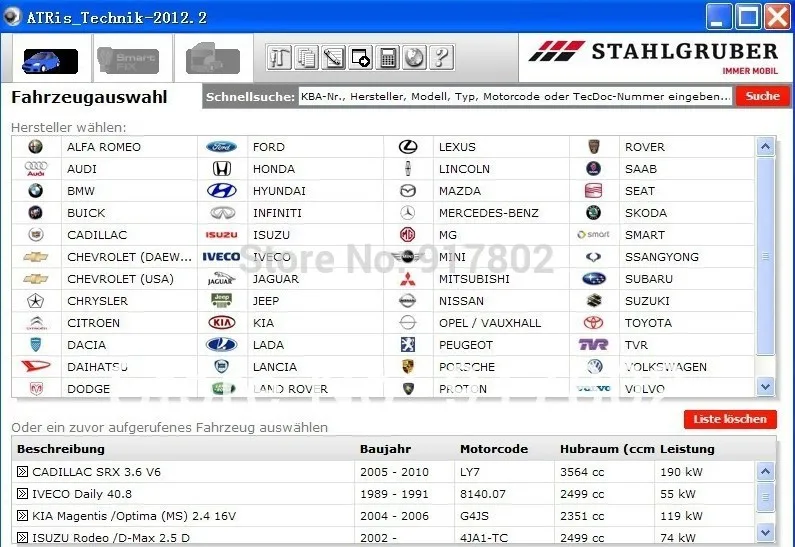Screen dimensions: 795x547
Task: Click the Leistung column header
Action: pos(687,449)
